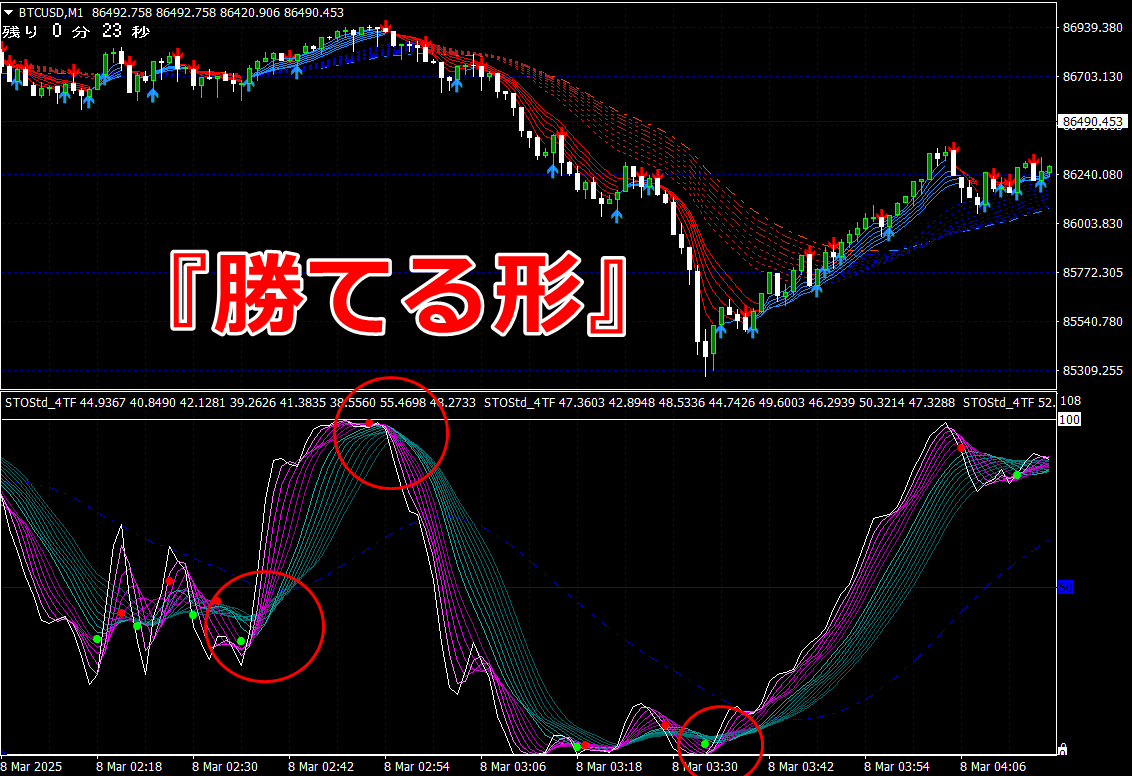Click the 8 Mar 2025 date label
The image size is (1132, 776).
click(31, 767)
